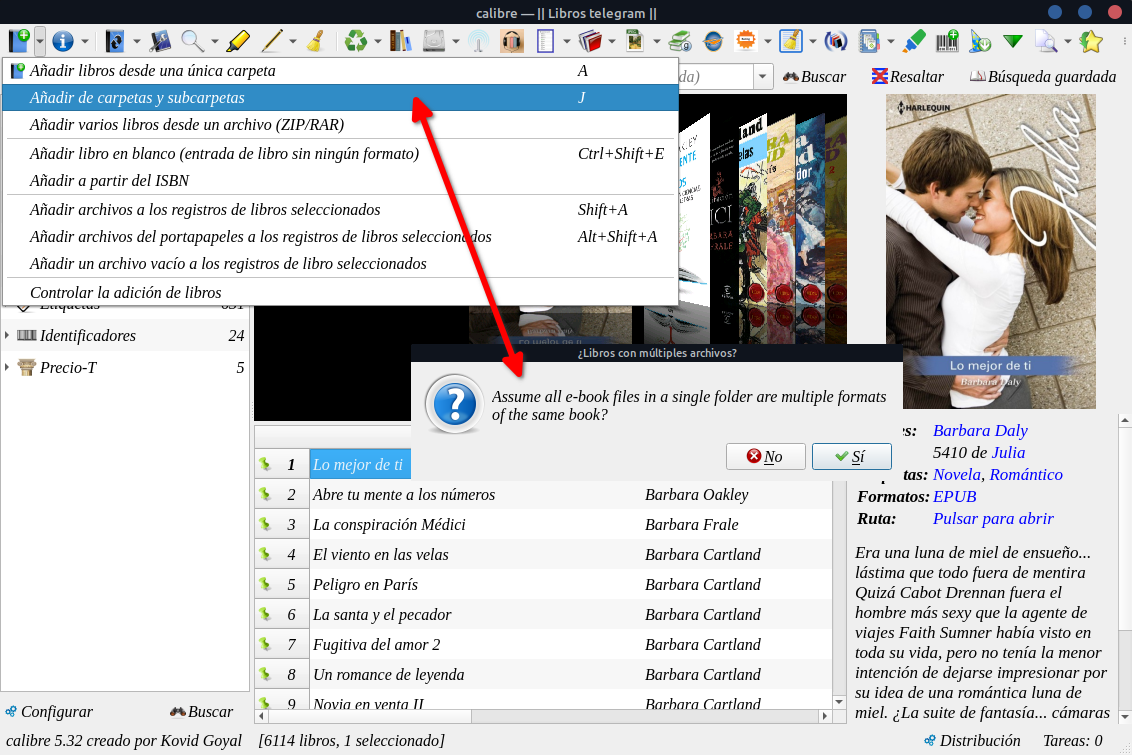The width and height of the screenshot is (1132, 755).
Task: Click the orange and blue globe icon
Action: (713, 41)
